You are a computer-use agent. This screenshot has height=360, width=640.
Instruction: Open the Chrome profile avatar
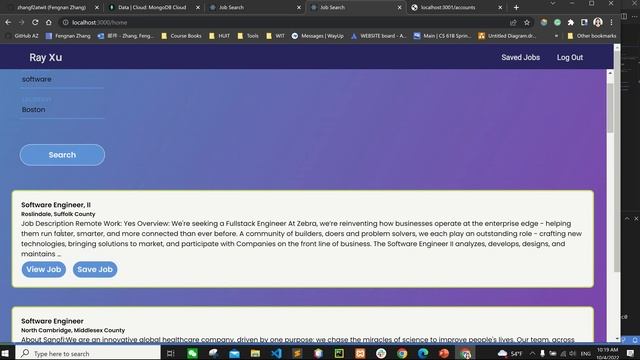598,22
